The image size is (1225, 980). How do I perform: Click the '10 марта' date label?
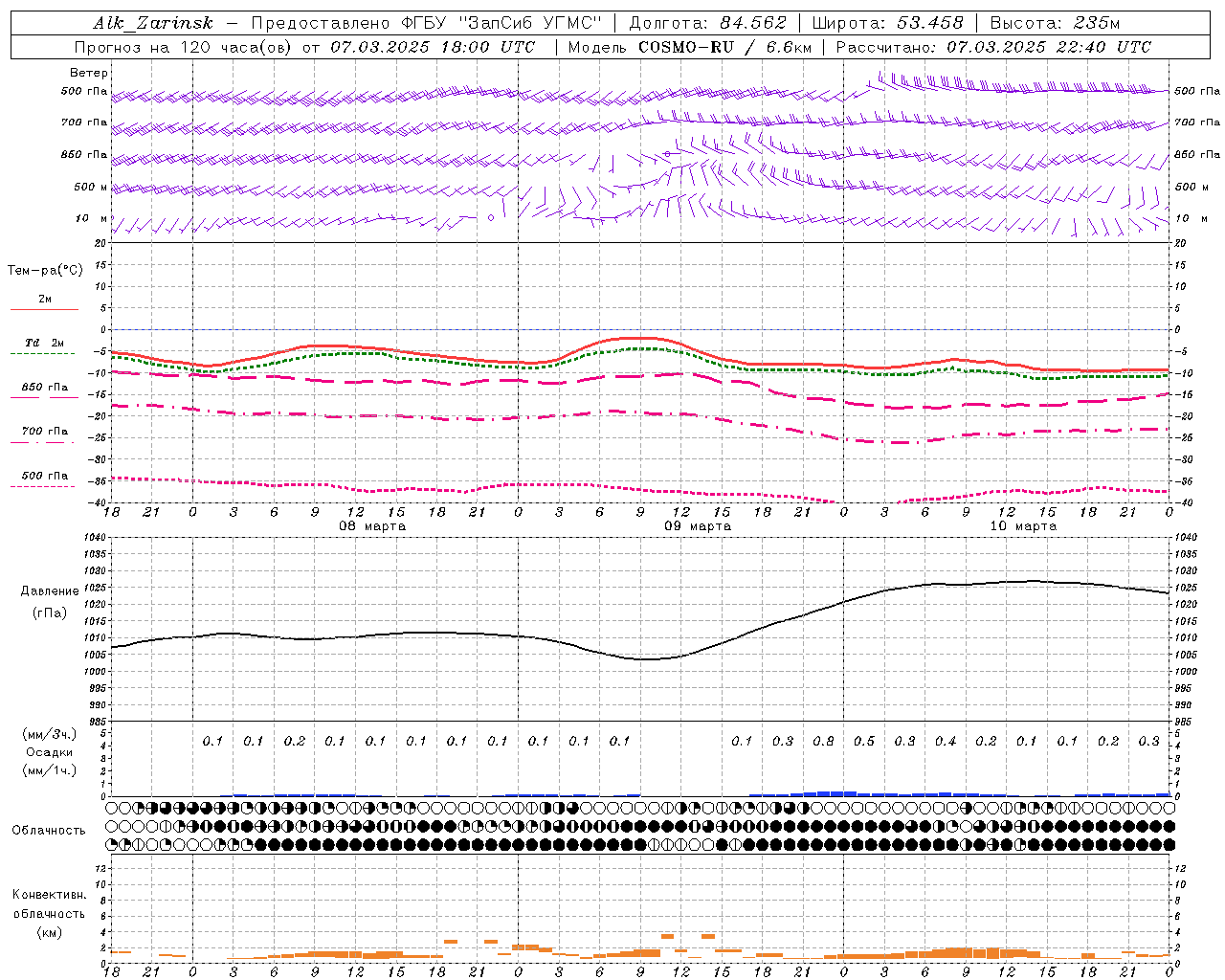(1023, 526)
